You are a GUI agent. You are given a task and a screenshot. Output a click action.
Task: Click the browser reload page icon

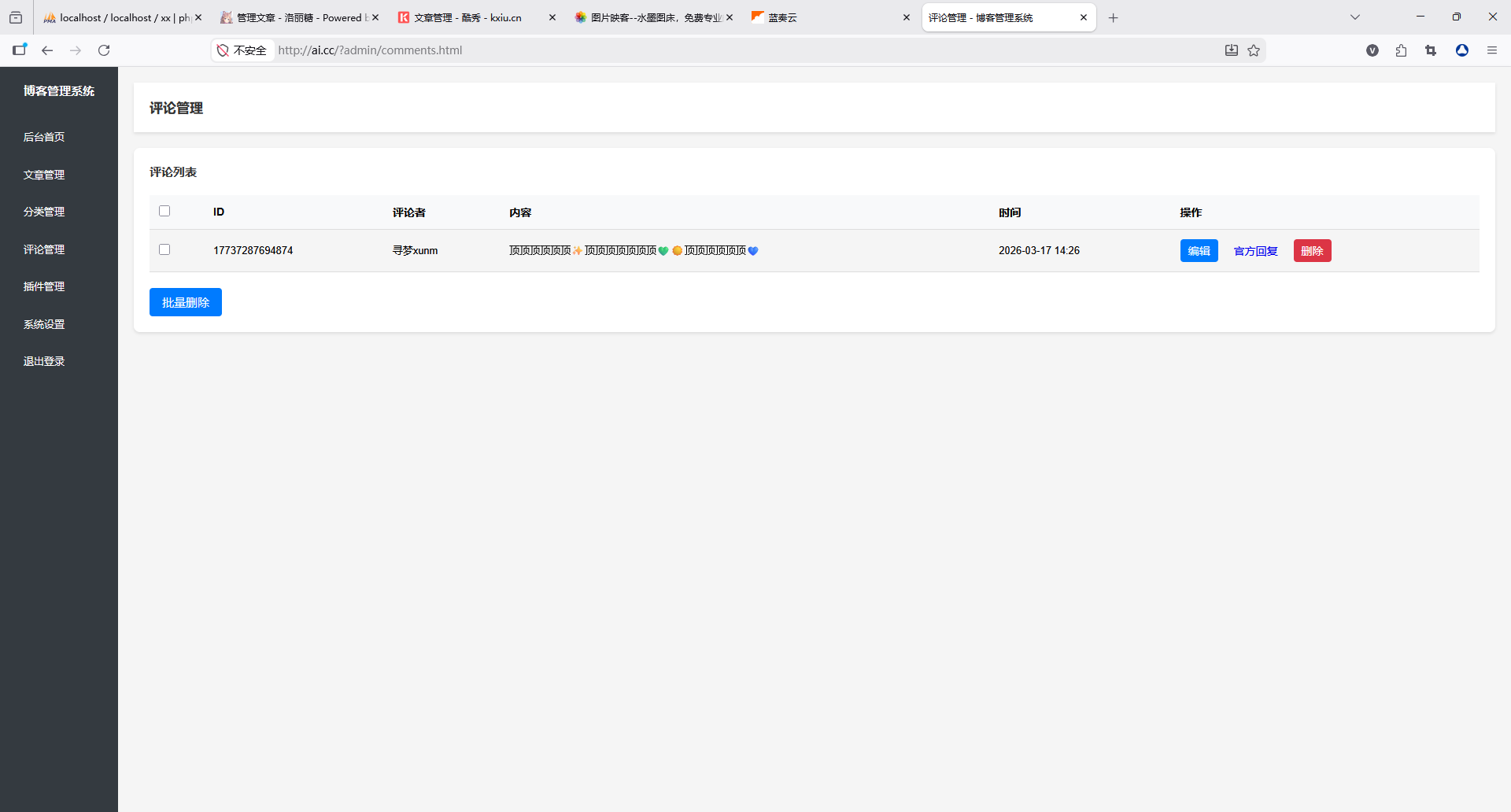(x=104, y=50)
